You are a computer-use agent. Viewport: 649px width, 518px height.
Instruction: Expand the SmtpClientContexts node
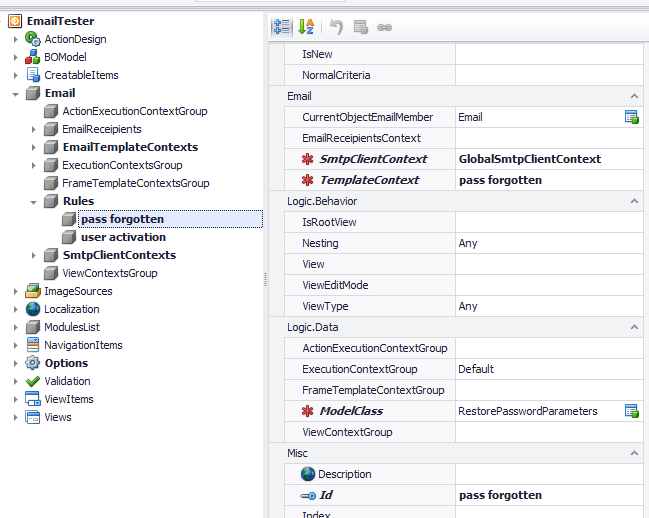coord(34,255)
